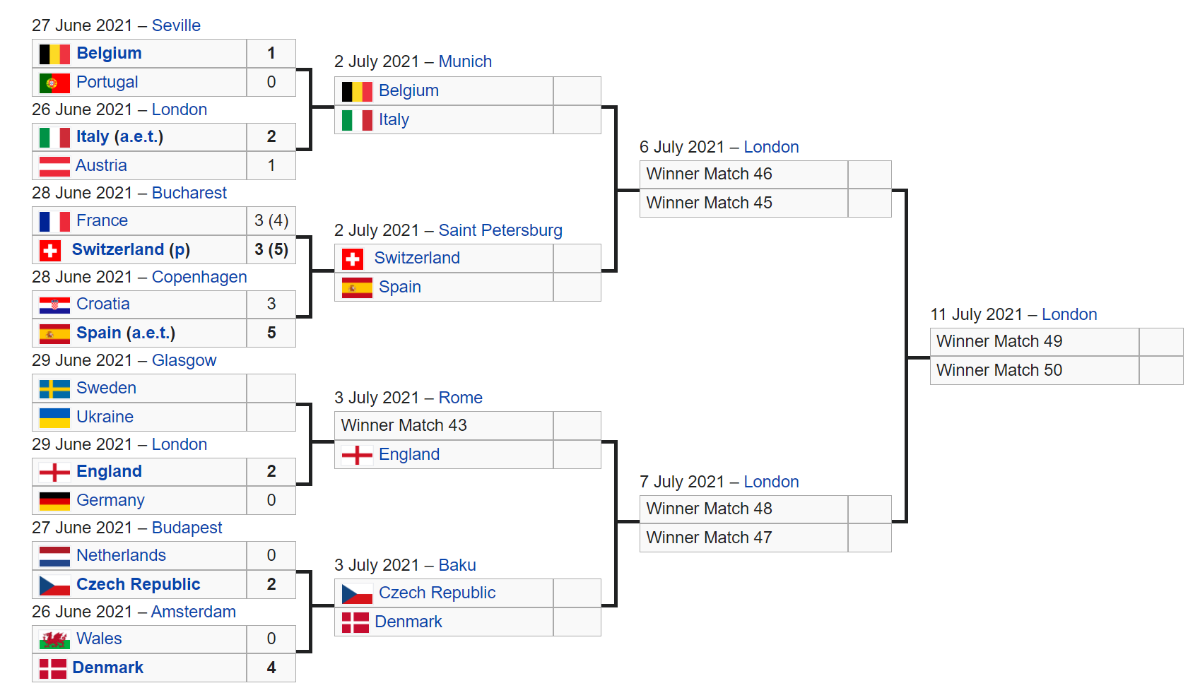
Task: Click the Italy flag in the Munich quarter-final
Action: click(x=357, y=120)
